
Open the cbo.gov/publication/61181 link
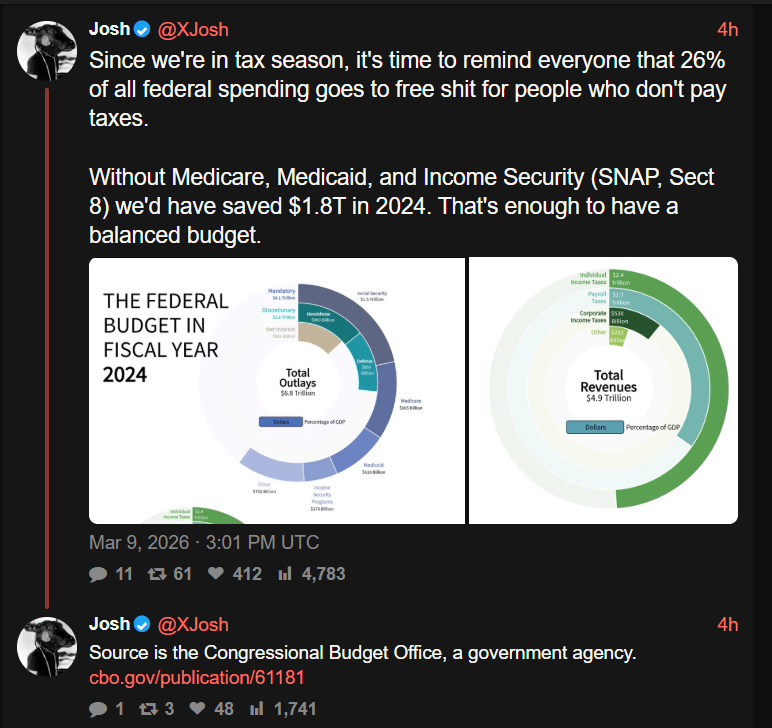(197, 678)
